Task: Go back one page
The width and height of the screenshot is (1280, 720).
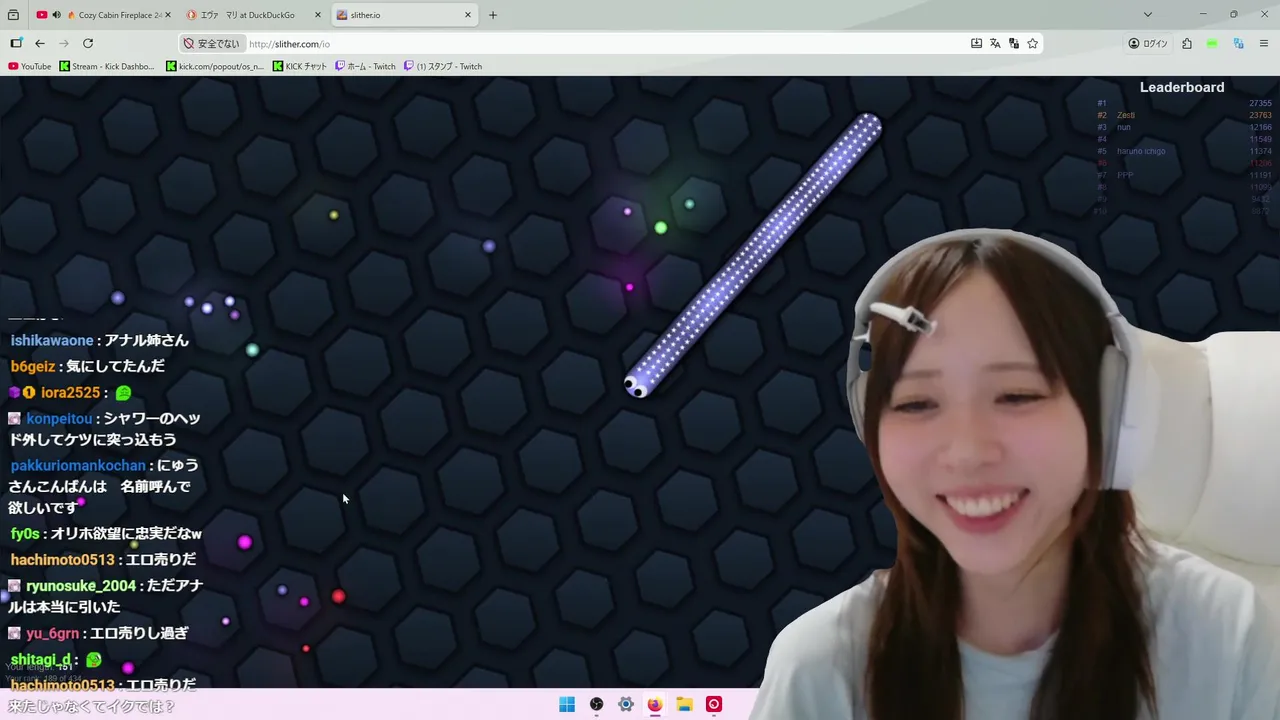Action: tap(40, 43)
